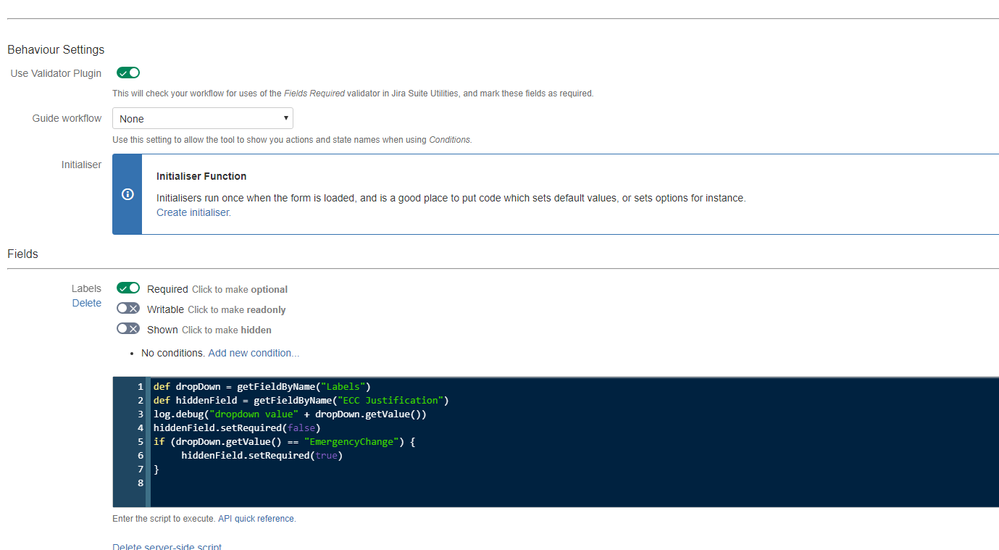Click line number 8 in editor gutter
Image resolution: width=999 pixels, height=550 pixels.
point(141,483)
